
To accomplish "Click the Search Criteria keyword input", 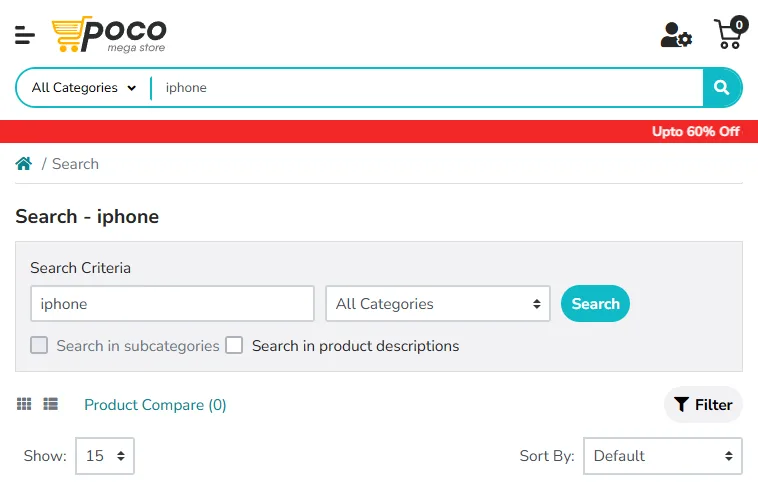I will point(173,304).
